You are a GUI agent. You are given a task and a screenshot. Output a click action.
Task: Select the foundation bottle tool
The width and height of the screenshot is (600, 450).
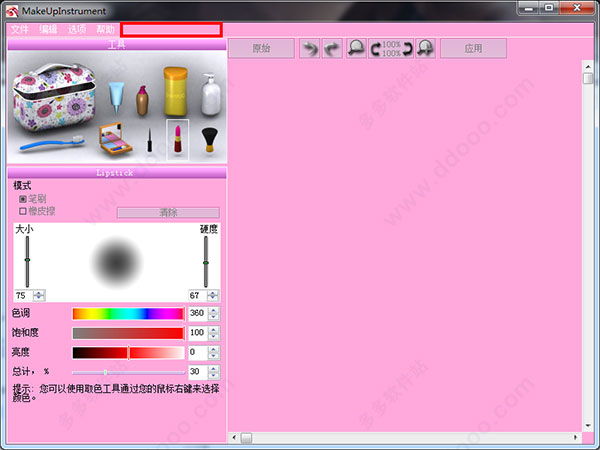click(x=142, y=100)
